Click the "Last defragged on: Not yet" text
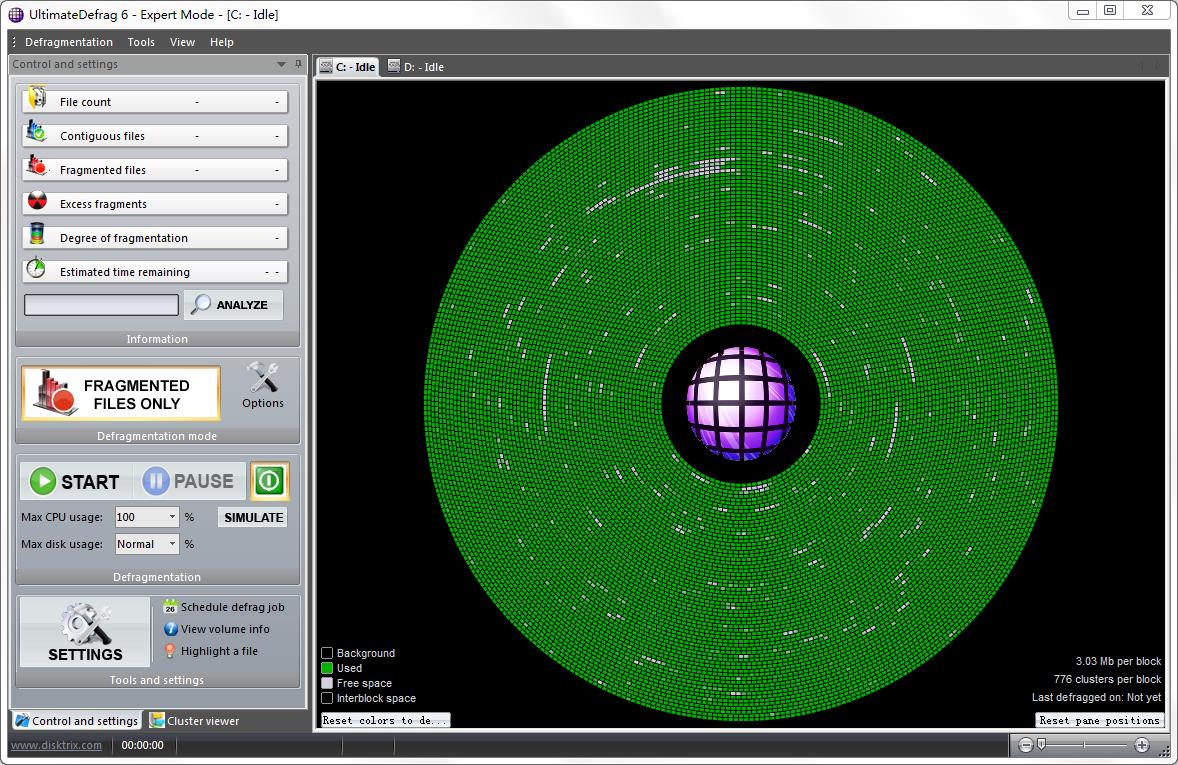The height and width of the screenshot is (765, 1178). [x=1096, y=697]
